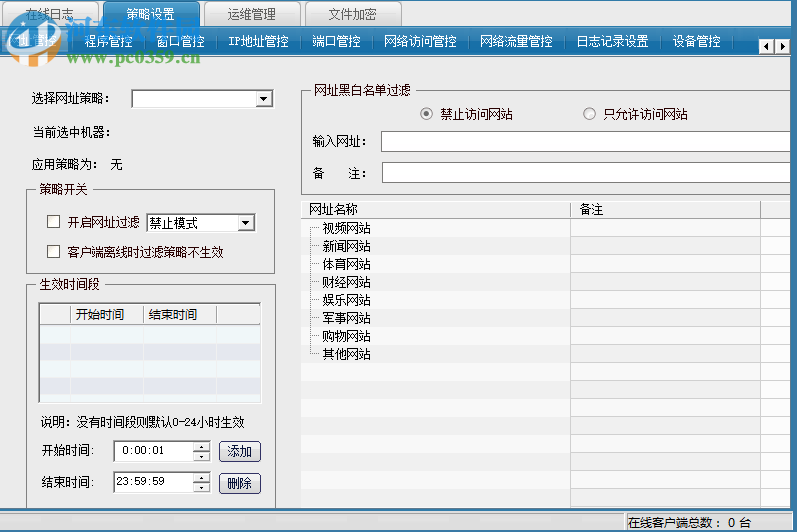Open the 选择网址策略 dropdown
797x532 pixels.
[x=263, y=99]
